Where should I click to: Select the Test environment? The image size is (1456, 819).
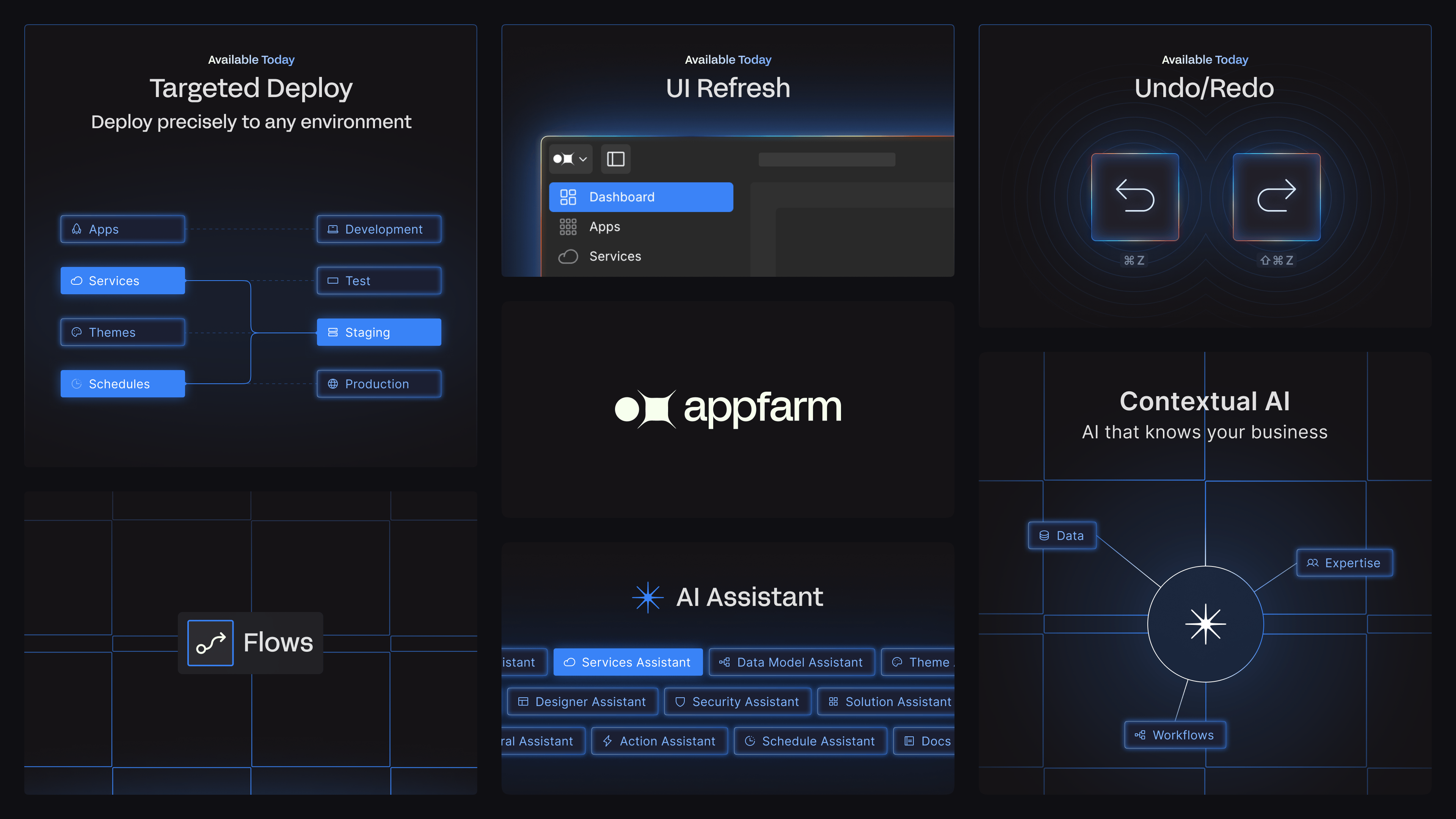click(x=379, y=280)
